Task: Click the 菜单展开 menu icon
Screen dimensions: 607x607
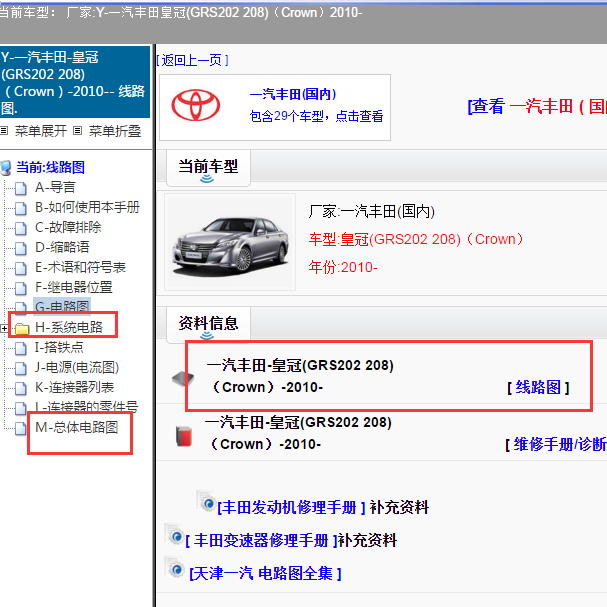Action: tap(4, 130)
